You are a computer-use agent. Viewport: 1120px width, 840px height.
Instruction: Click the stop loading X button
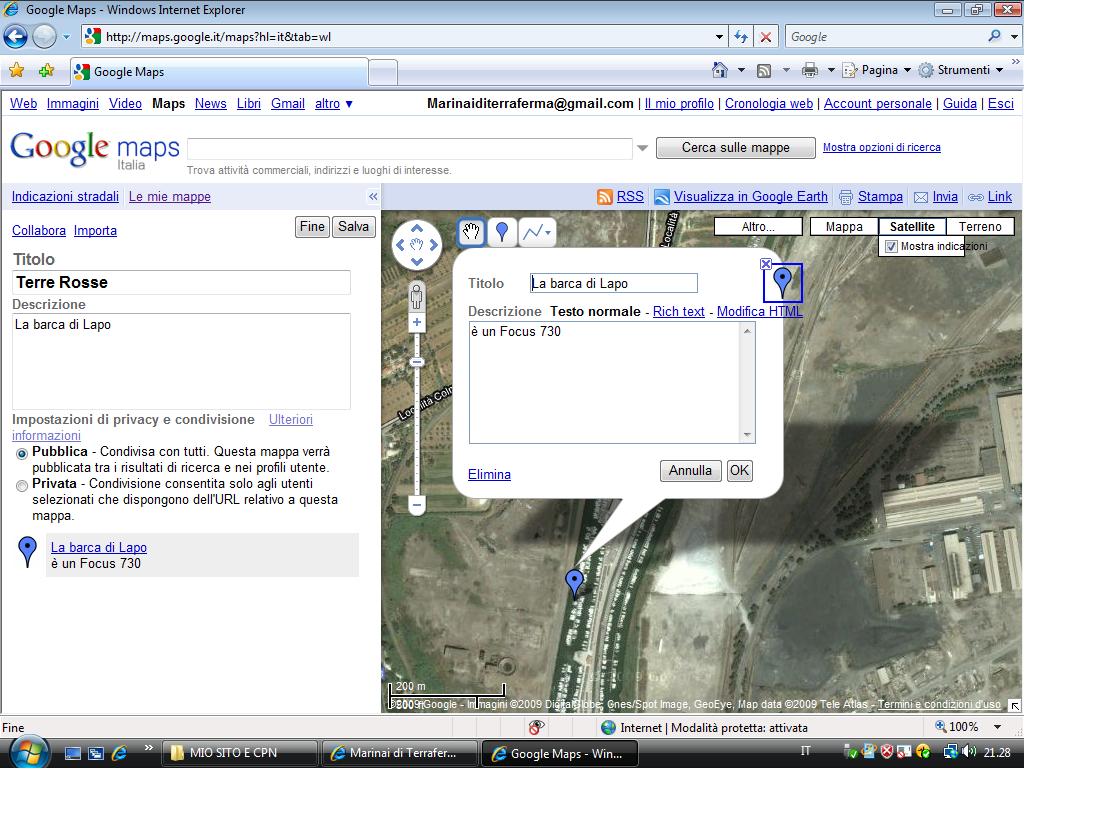point(766,36)
